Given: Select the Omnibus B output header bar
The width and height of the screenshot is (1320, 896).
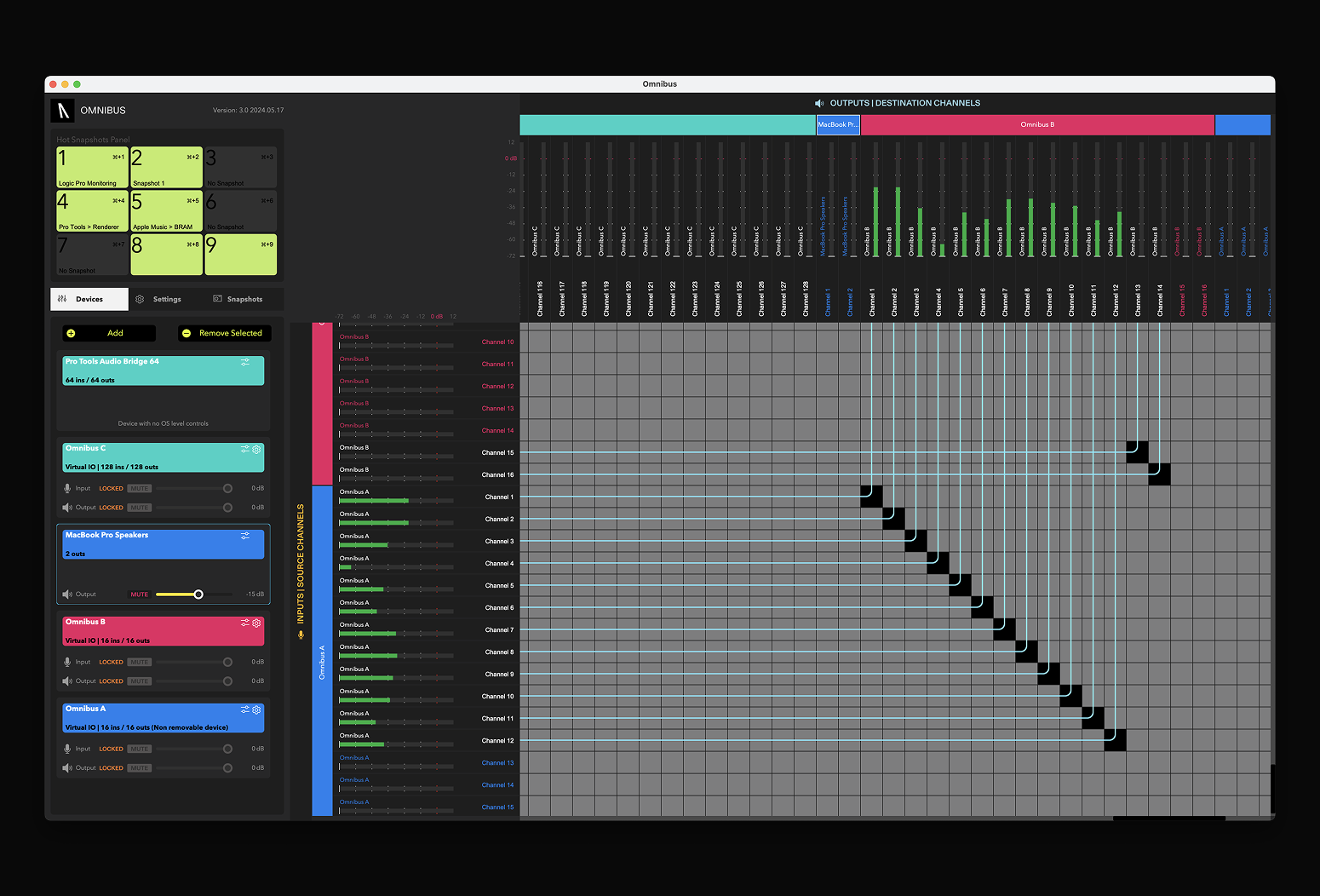Looking at the screenshot, I should click(x=1036, y=125).
